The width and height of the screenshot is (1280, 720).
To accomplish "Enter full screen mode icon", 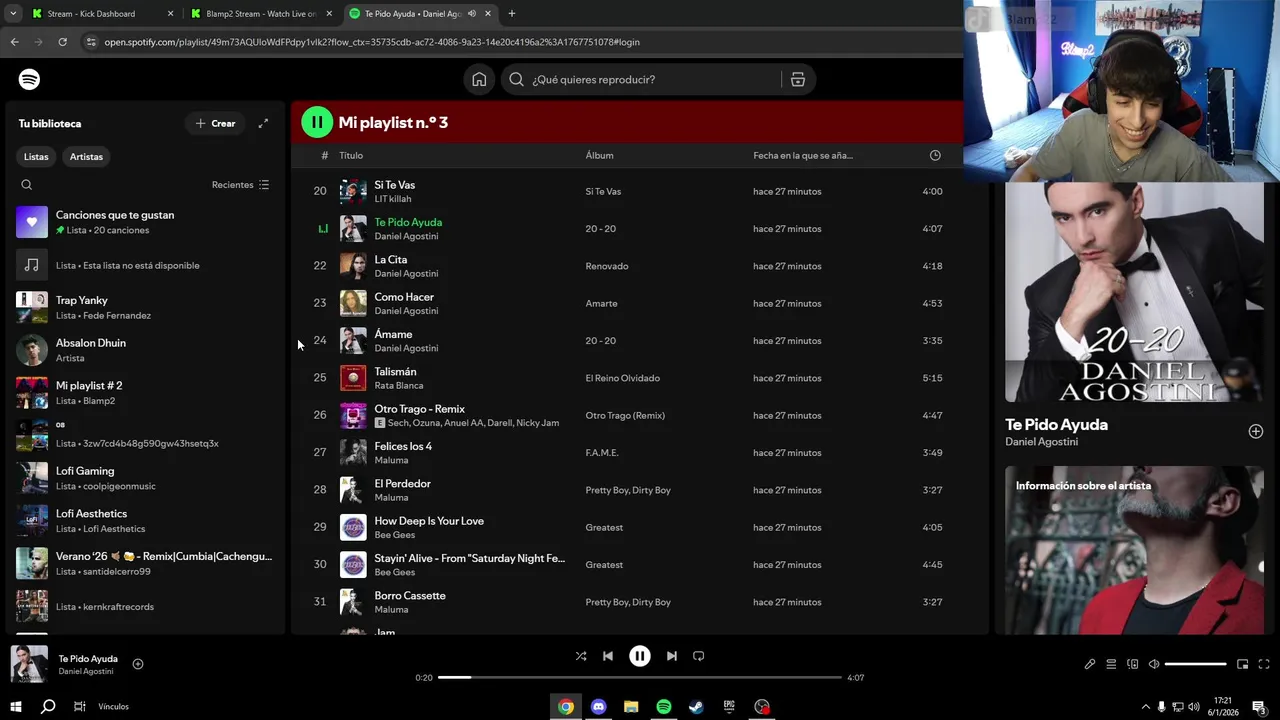I will pos(1264,664).
